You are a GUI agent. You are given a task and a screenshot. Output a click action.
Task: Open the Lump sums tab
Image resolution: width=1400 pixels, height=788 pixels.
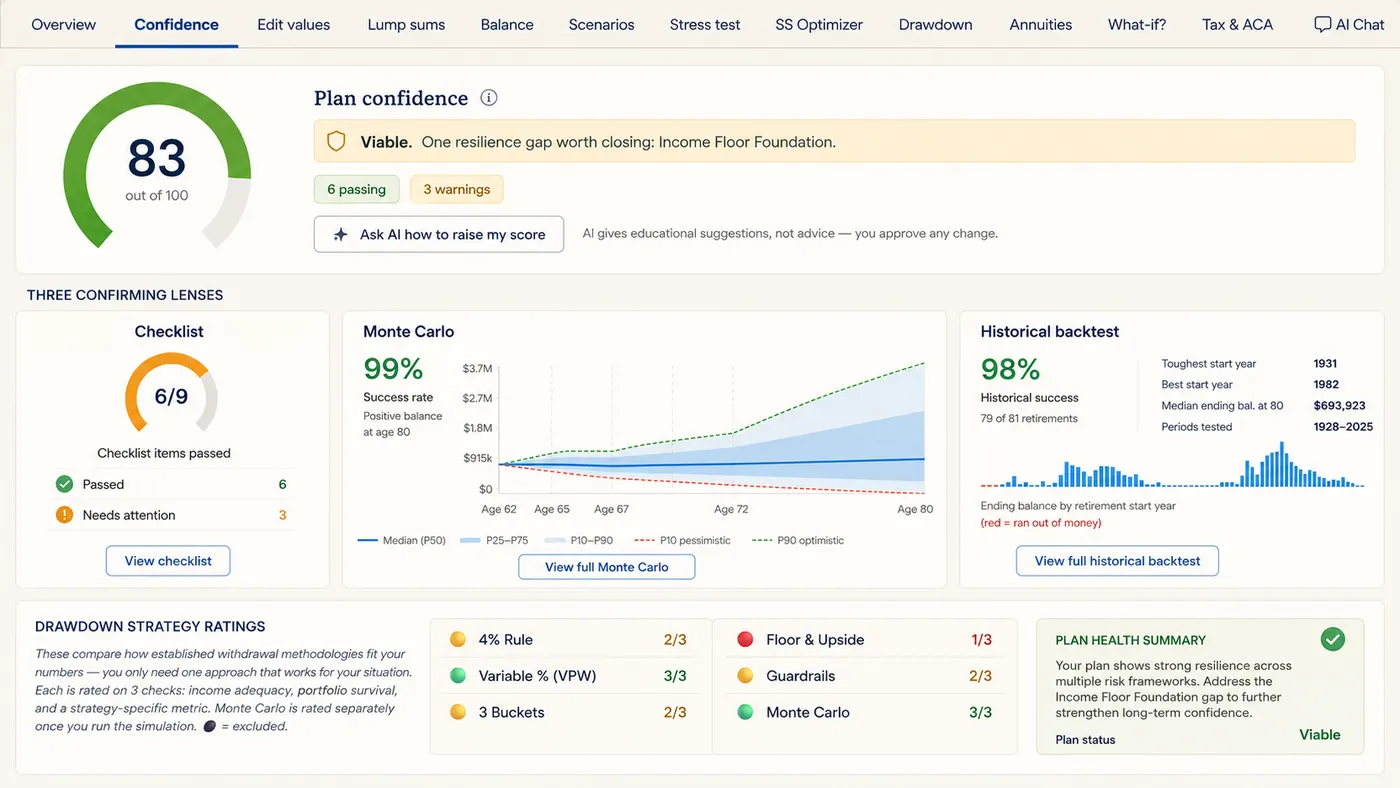406,24
